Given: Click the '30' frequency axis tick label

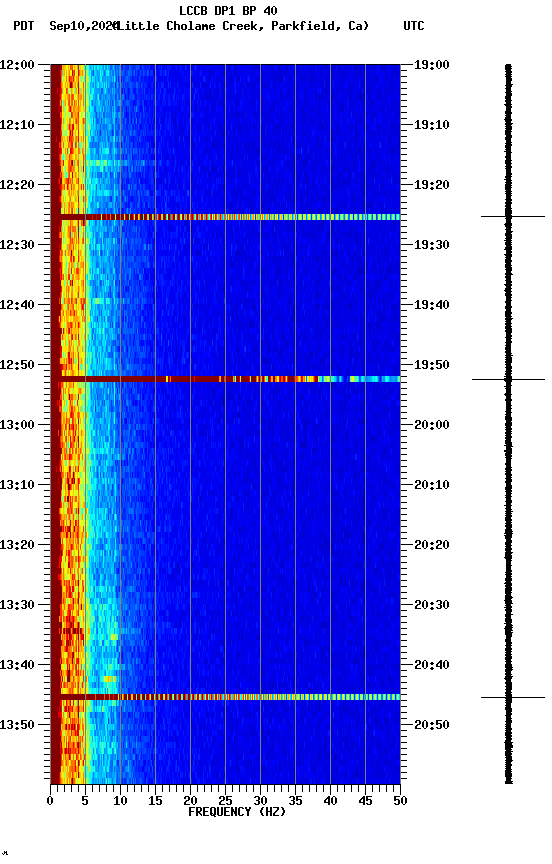Looking at the screenshot, I should click(x=260, y=801).
